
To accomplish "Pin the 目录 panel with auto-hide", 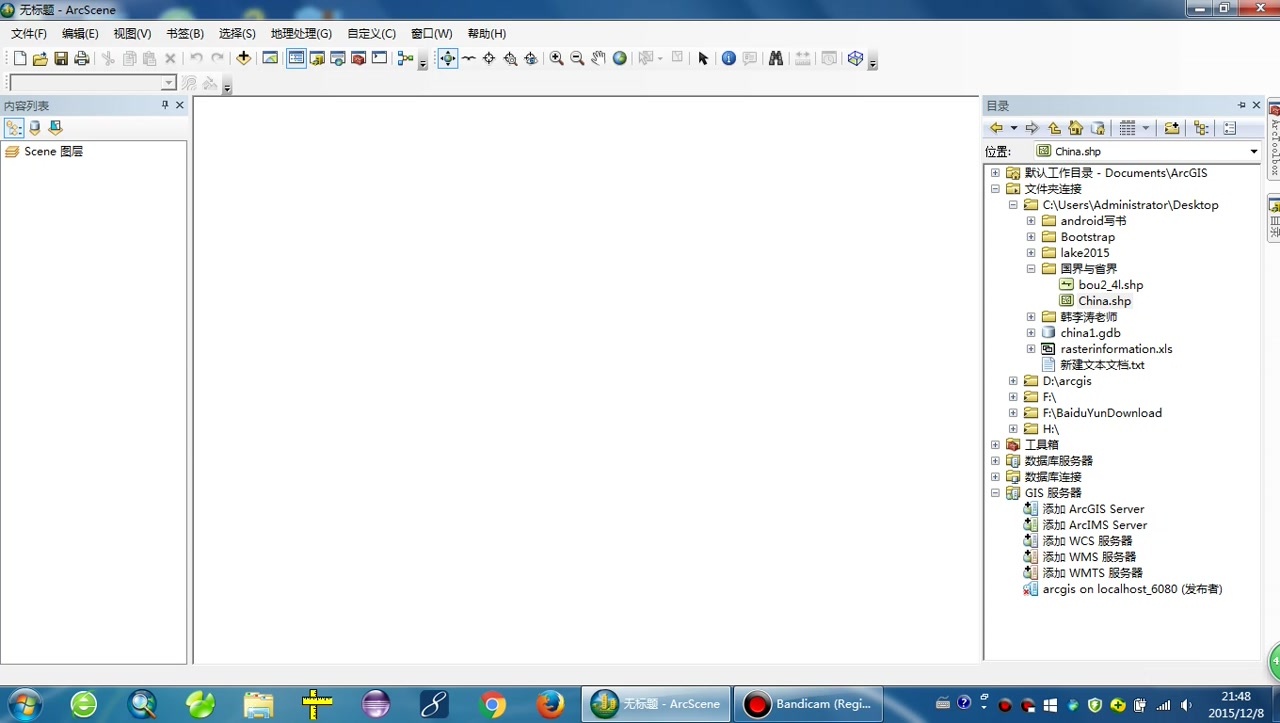I will pos(1242,105).
